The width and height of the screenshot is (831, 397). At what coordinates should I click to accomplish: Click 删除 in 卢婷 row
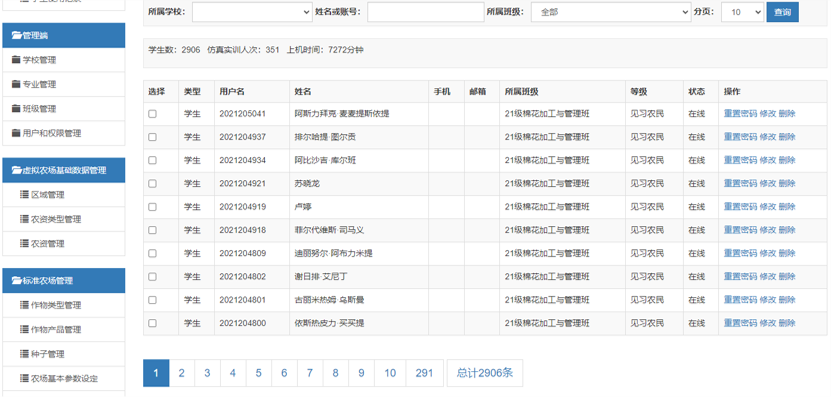(786, 207)
